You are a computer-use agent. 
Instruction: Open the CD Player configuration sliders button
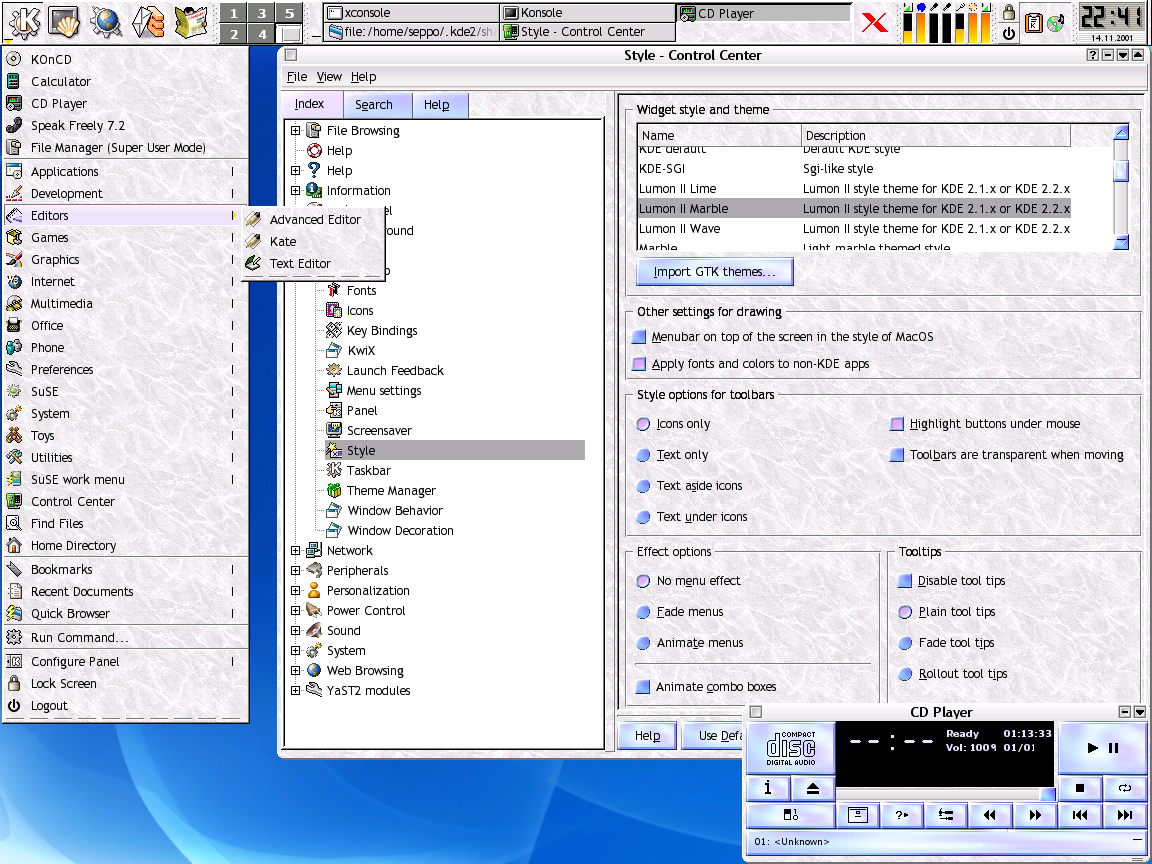[946, 815]
